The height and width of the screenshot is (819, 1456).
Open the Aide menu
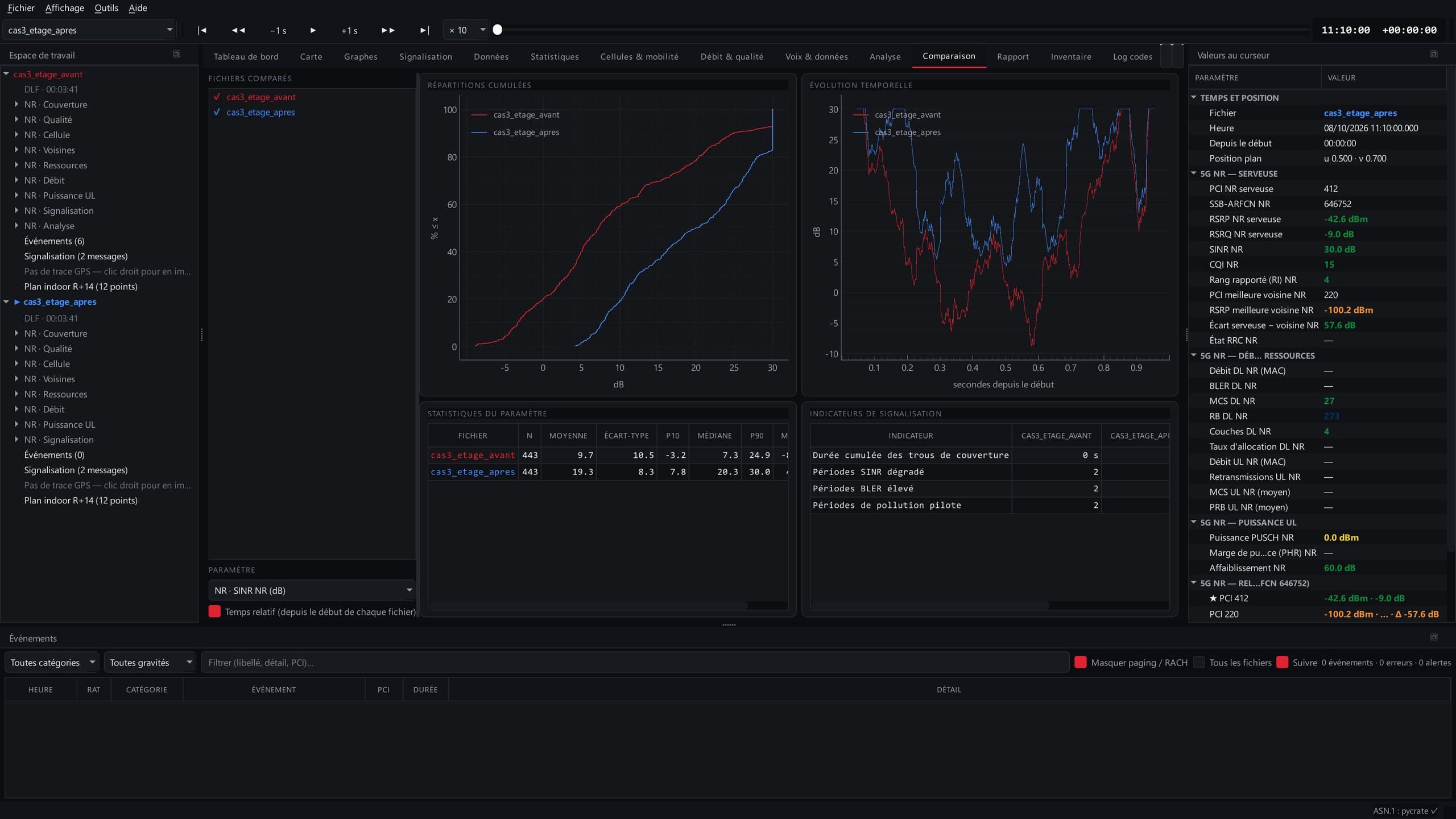pyautogui.click(x=138, y=8)
